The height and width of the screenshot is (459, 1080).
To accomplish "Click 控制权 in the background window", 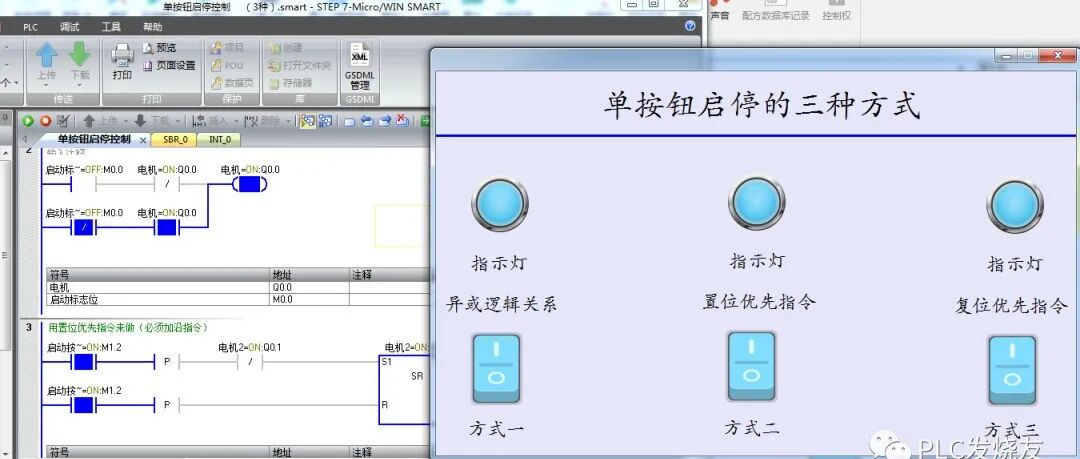I will point(836,15).
